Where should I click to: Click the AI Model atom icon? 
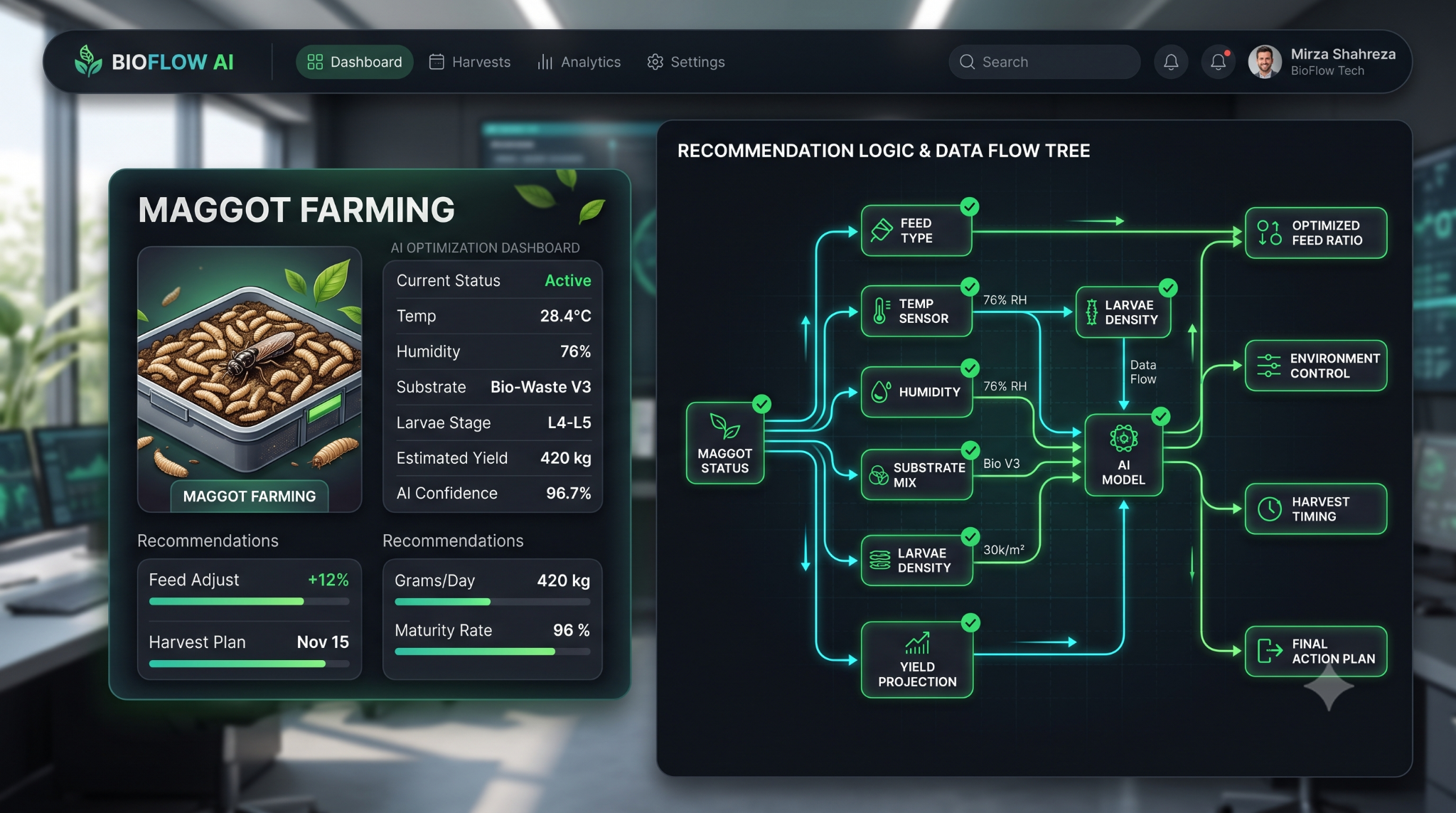point(1123,439)
